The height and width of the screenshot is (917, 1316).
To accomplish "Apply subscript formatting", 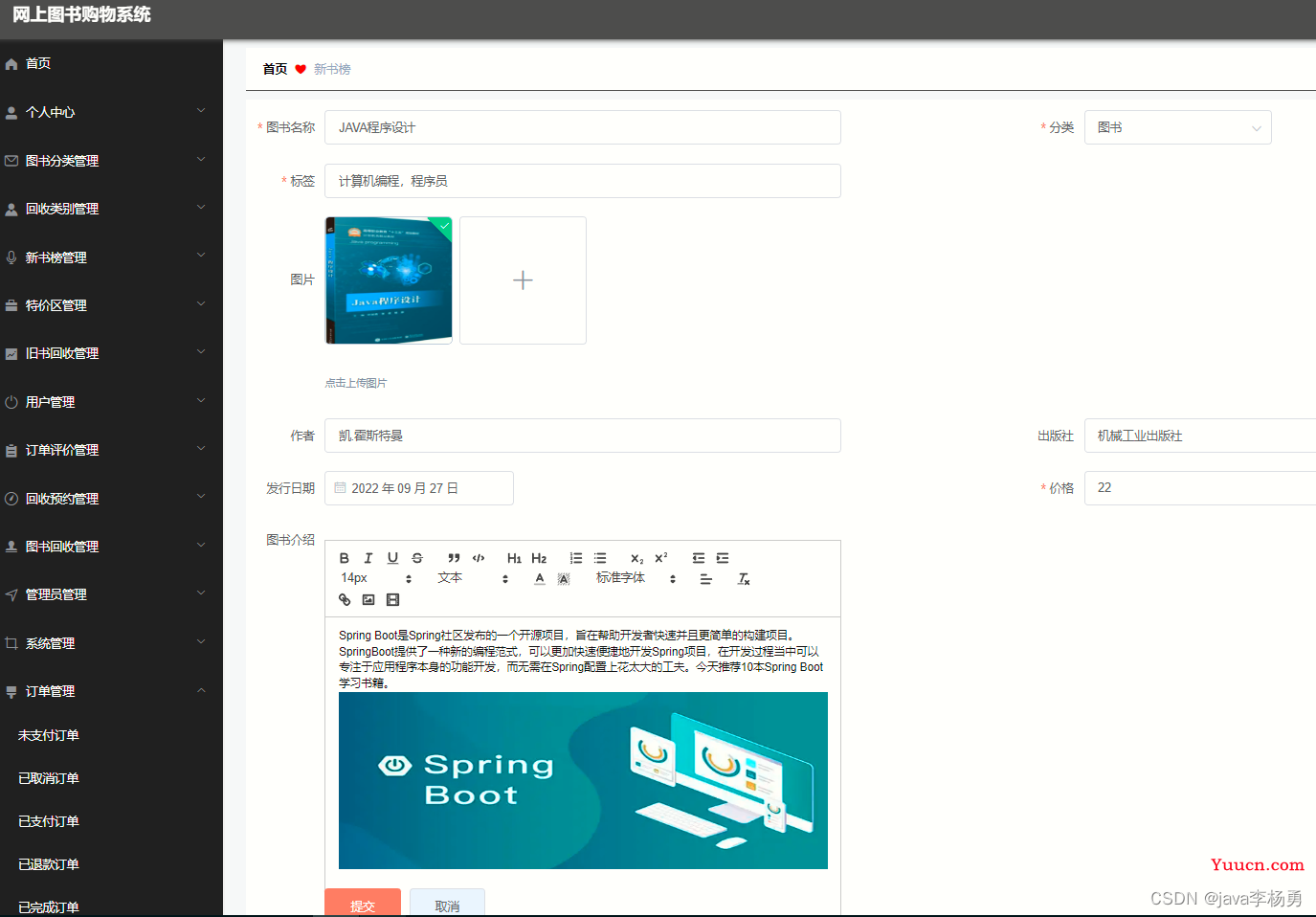I will pos(636,558).
